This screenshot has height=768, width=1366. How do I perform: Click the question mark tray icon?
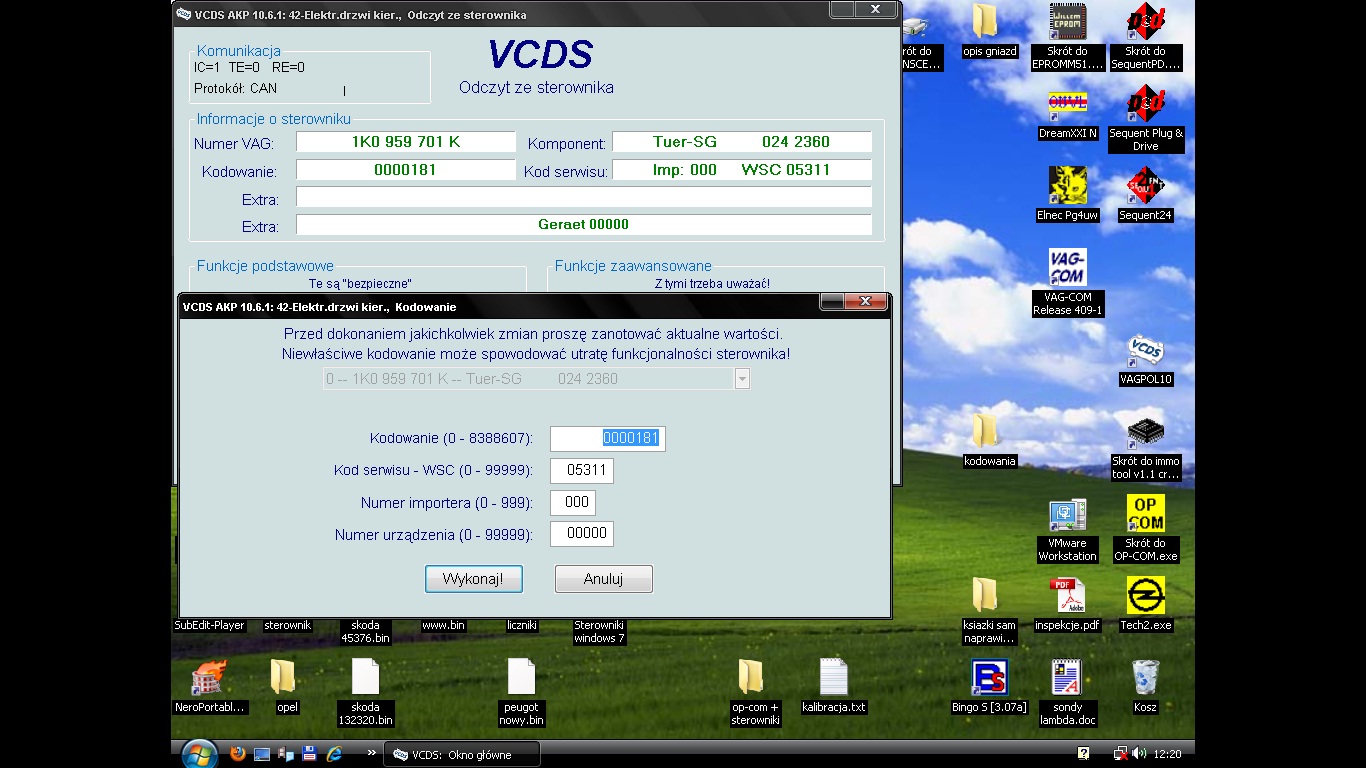[x=1083, y=753]
